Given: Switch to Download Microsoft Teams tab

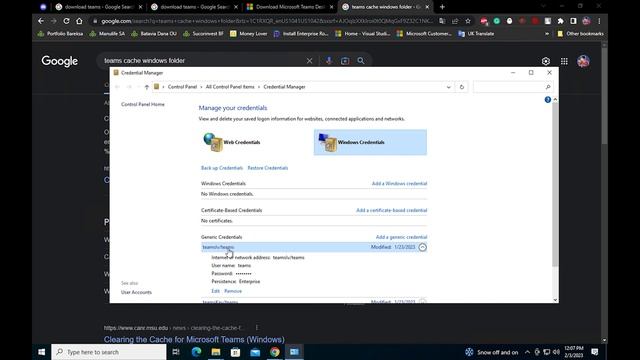Looking at the screenshot, I should (290, 7).
